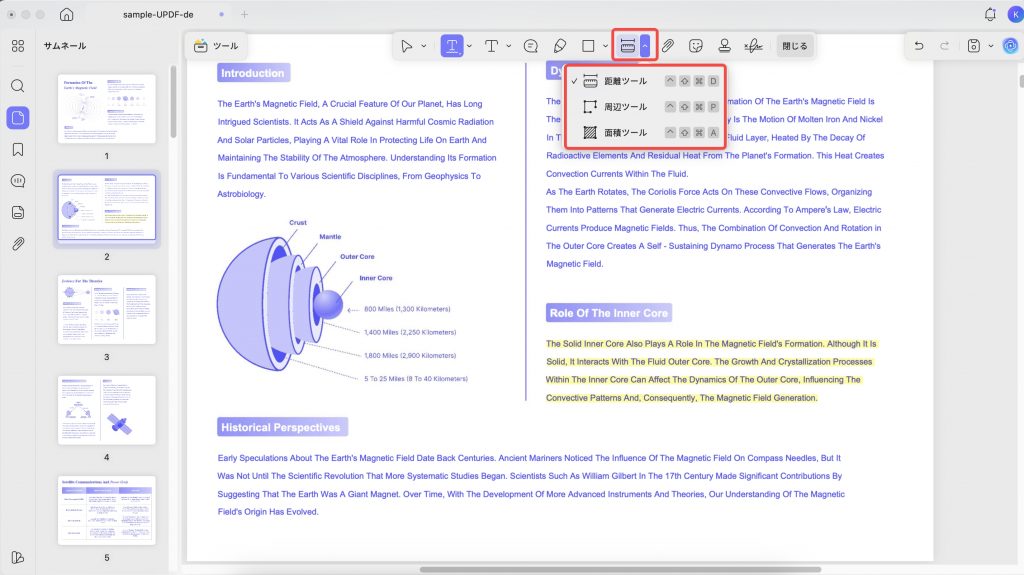Open the sticker tool
The width and height of the screenshot is (1024, 575).
point(696,46)
